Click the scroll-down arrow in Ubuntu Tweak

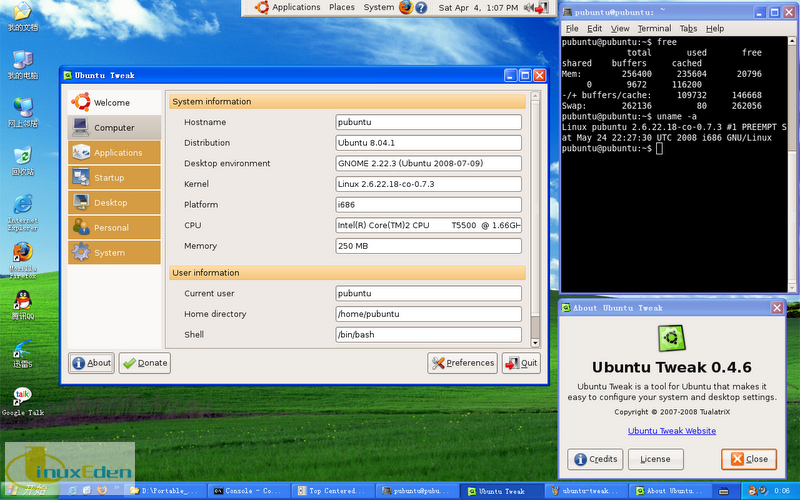point(535,343)
